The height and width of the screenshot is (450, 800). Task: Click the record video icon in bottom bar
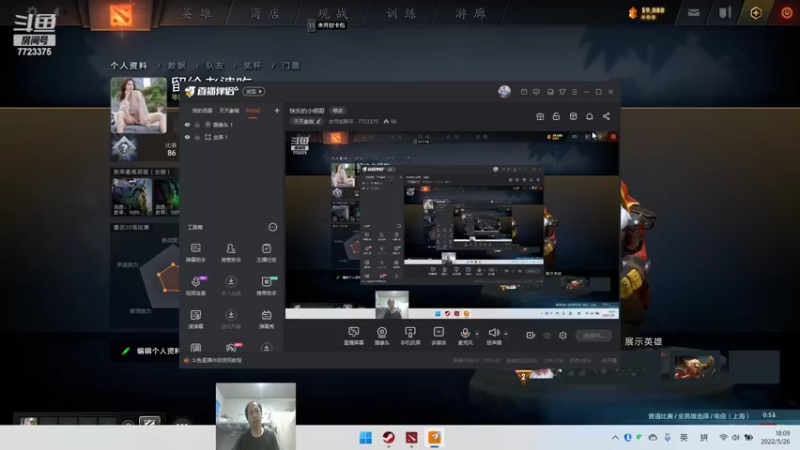531,335
